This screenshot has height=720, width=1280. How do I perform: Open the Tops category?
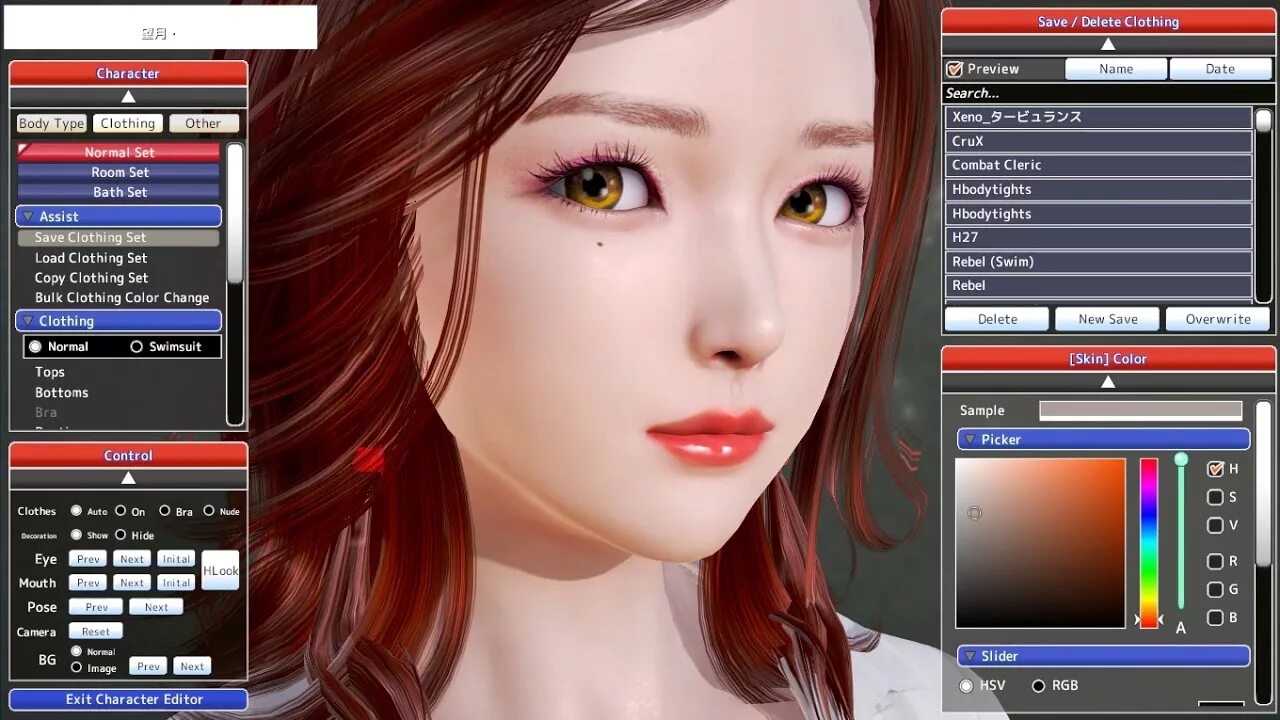pos(50,372)
